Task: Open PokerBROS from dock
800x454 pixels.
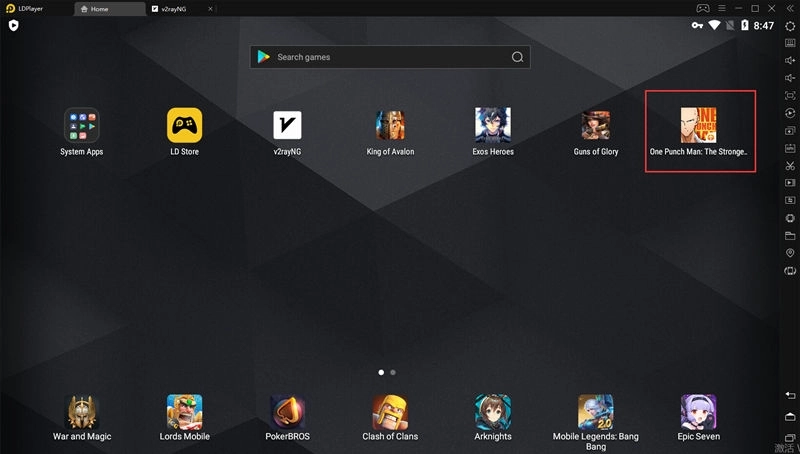Action: [x=287, y=412]
